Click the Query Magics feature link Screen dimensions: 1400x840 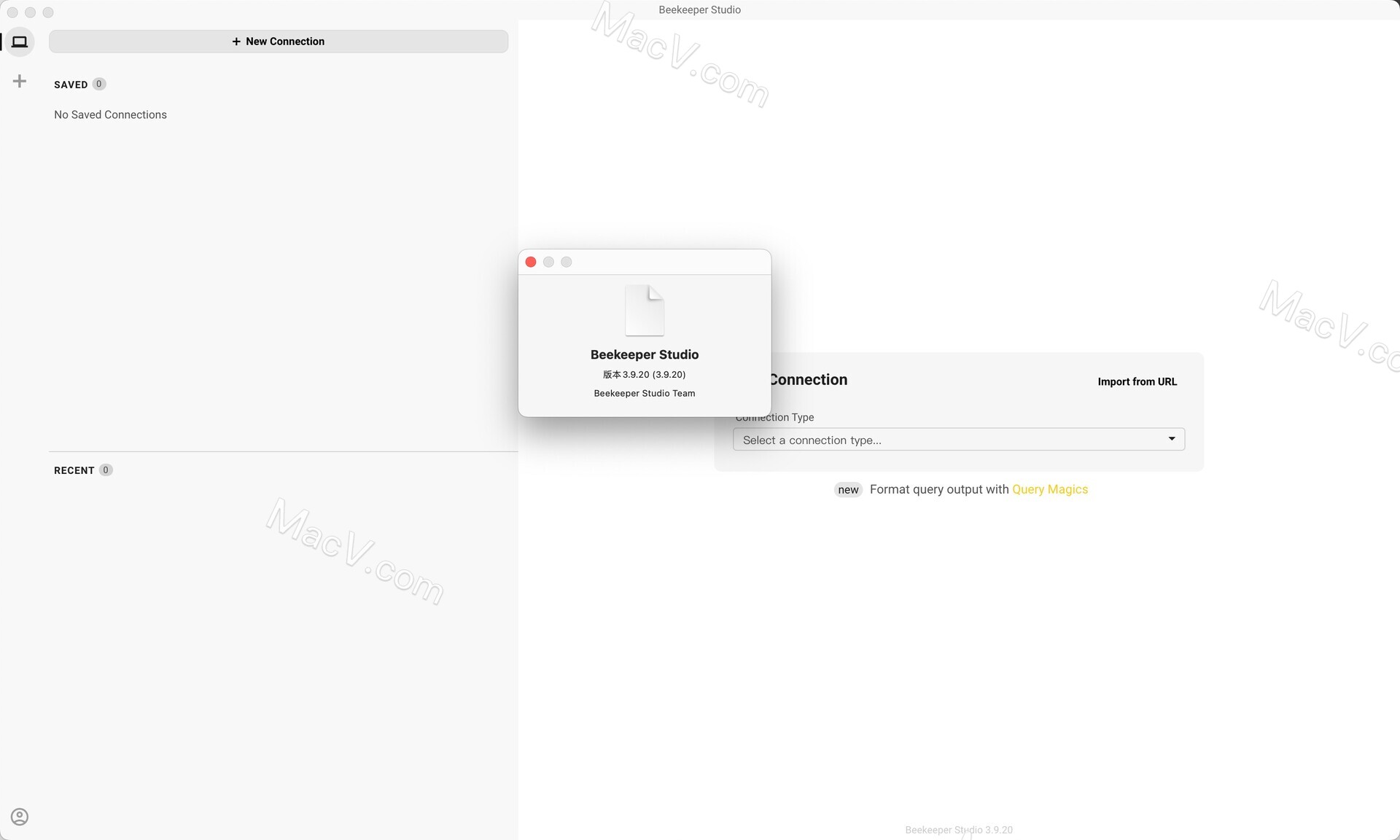click(1050, 489)
